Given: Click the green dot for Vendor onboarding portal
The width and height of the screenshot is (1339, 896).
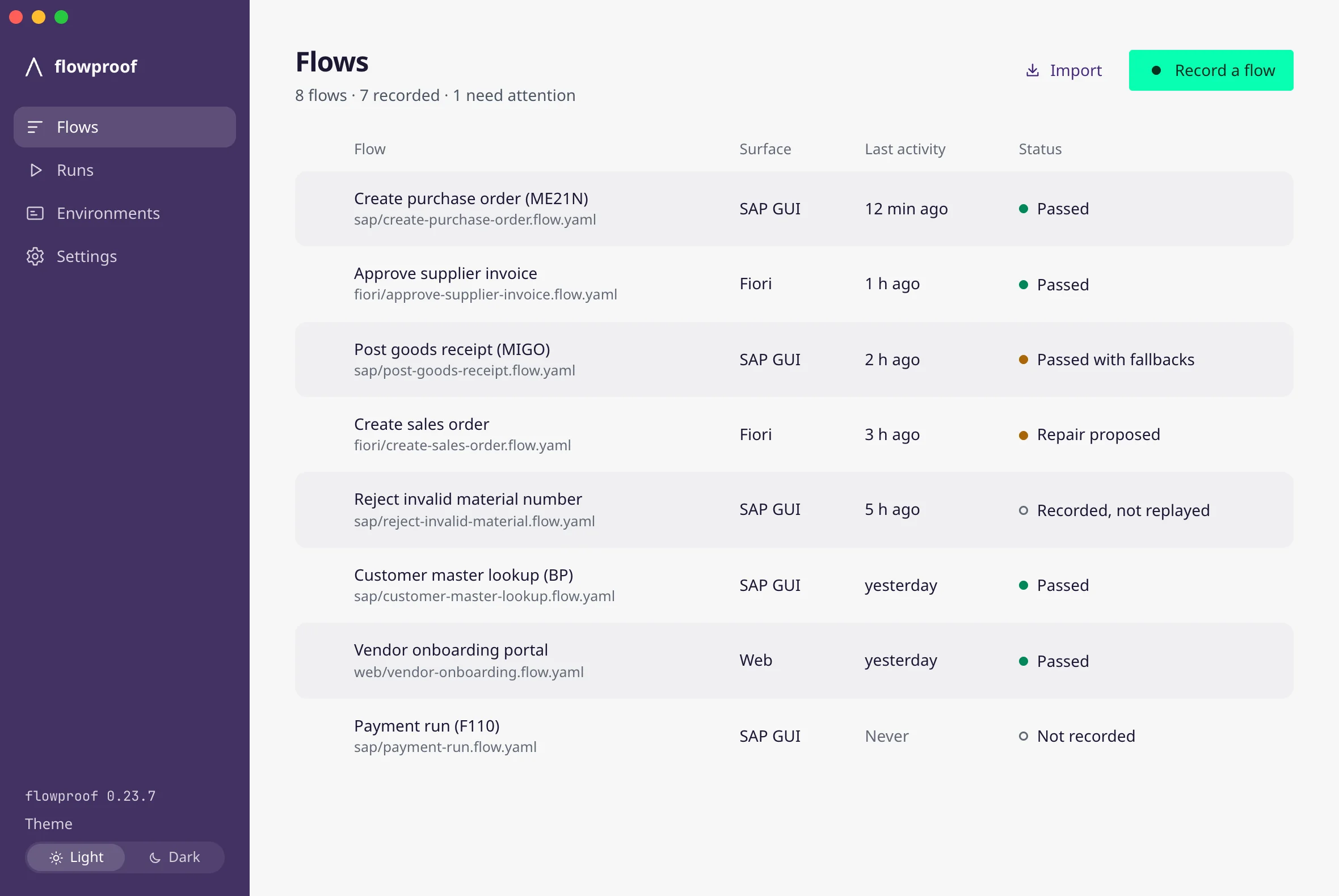Looking at the screenshot, I should click(1024, 661).
